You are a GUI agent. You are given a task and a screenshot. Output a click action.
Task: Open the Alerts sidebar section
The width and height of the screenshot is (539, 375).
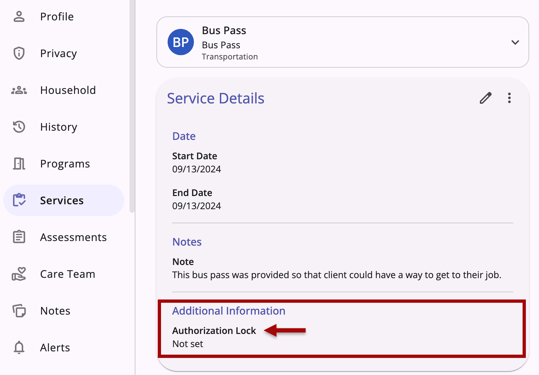pos(64,348)
